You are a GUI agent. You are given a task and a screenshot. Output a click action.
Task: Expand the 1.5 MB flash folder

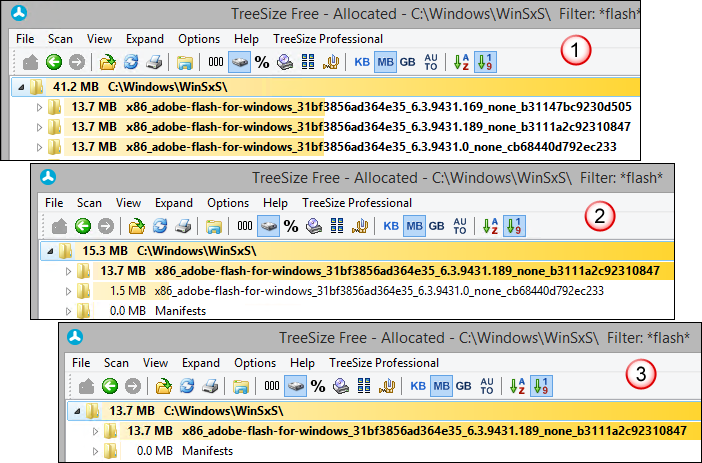pyautogui.click(x=68, y=291)
